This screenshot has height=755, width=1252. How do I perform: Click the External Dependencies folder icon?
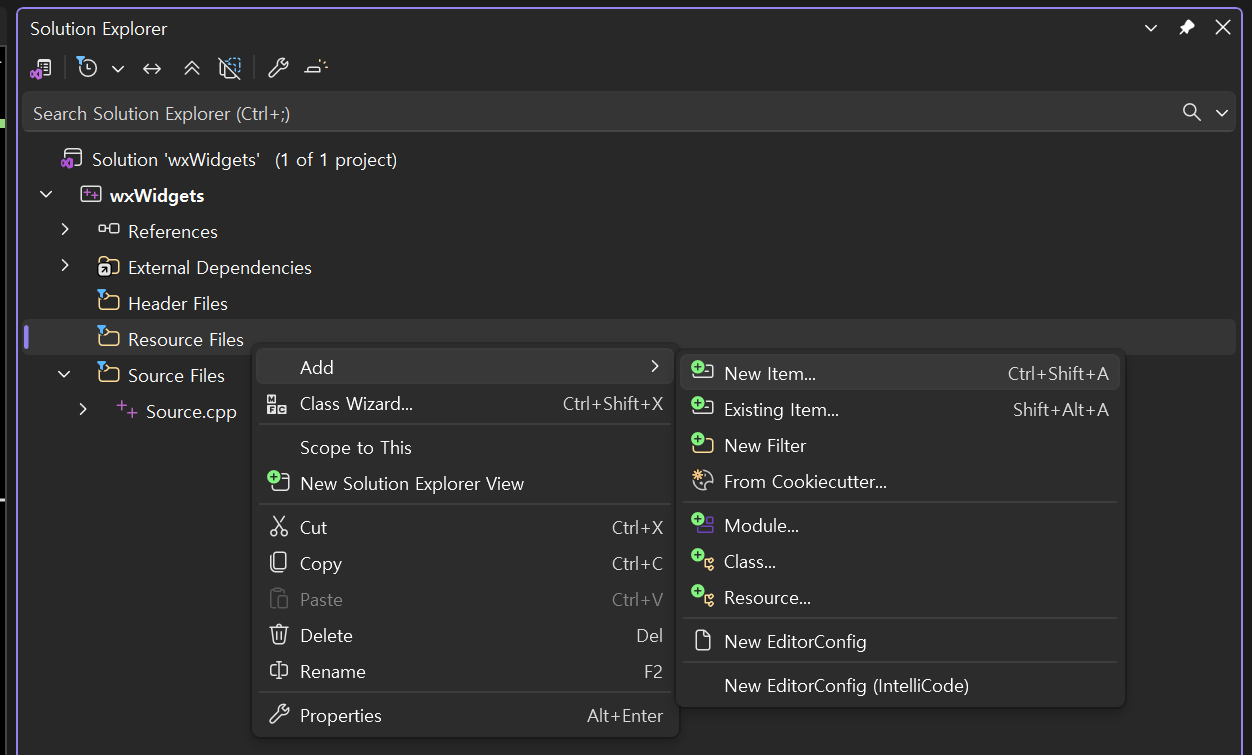[108, 266]
